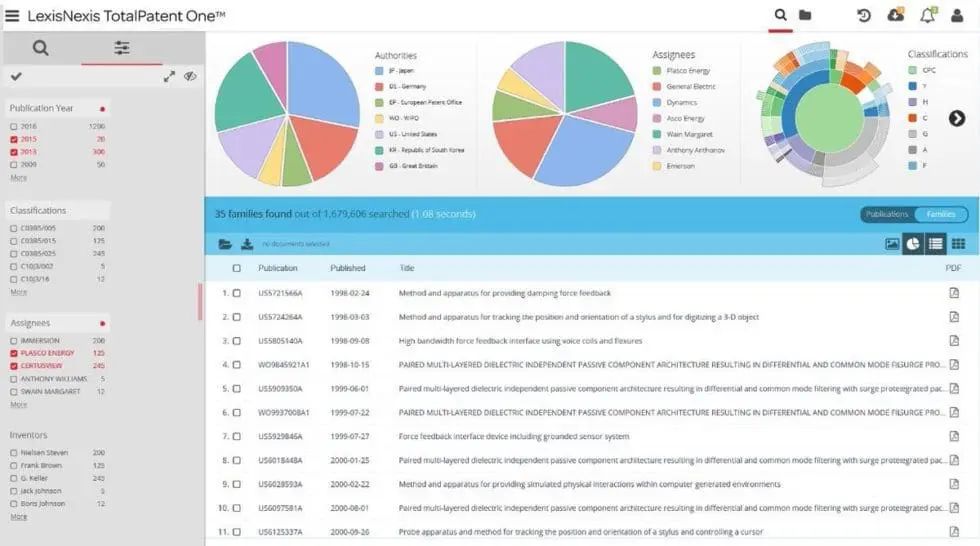Check the 2016 publication year filter

click(x=14, y=126)
